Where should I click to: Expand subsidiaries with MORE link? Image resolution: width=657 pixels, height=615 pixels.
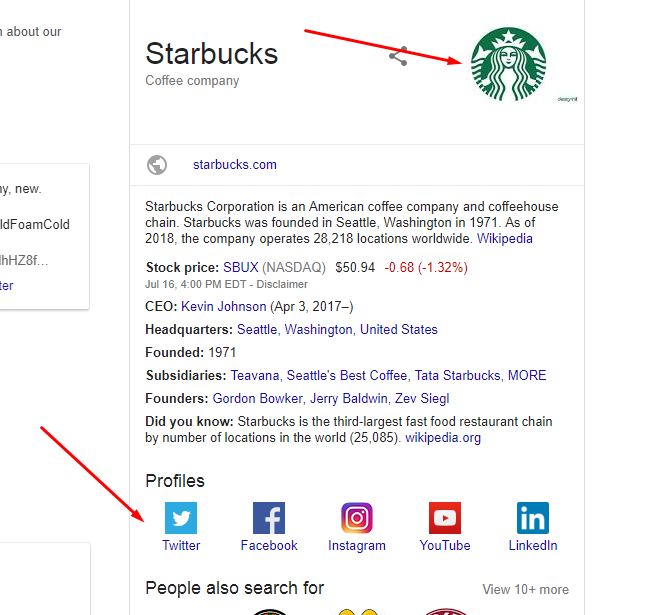pos(527,375)
